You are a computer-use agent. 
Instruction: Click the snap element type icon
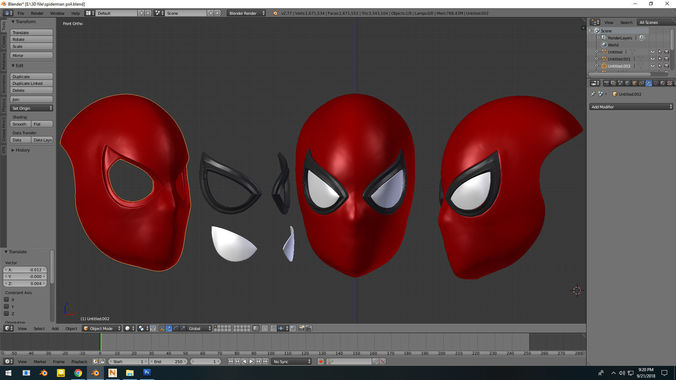pyautogui.click(x=284, y=328)
